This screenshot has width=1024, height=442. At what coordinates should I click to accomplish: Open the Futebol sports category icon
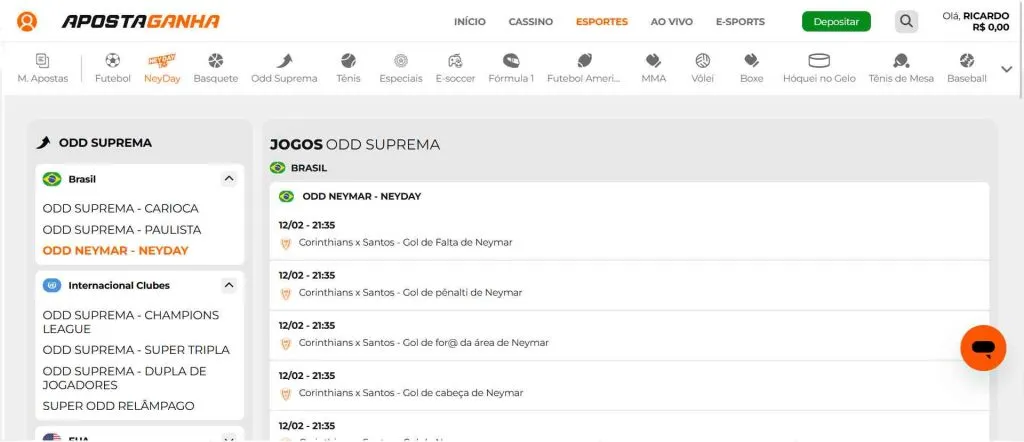(112, 61)
